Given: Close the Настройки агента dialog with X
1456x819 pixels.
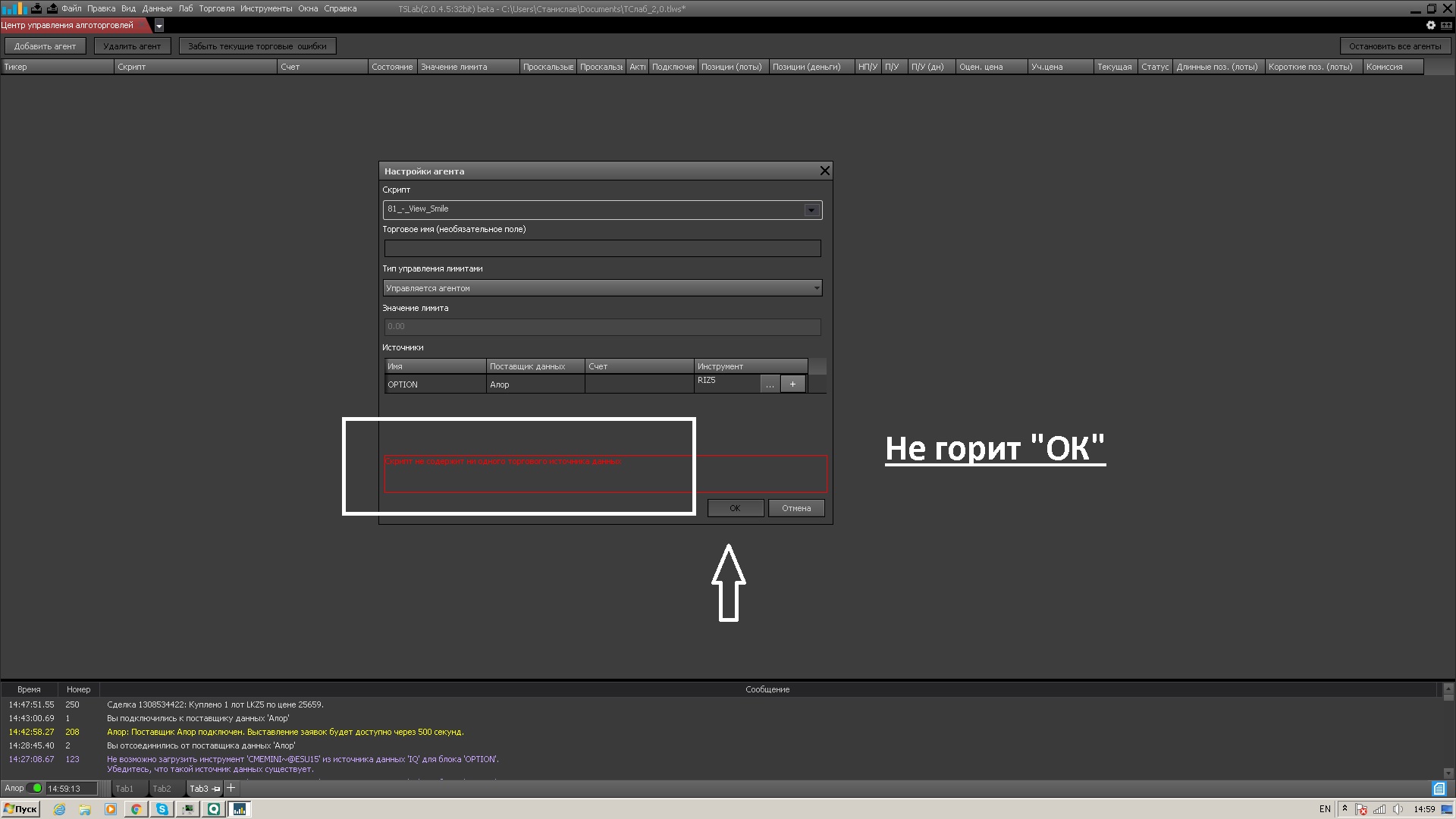Looking at the screenshot, I should coord(824,171).
